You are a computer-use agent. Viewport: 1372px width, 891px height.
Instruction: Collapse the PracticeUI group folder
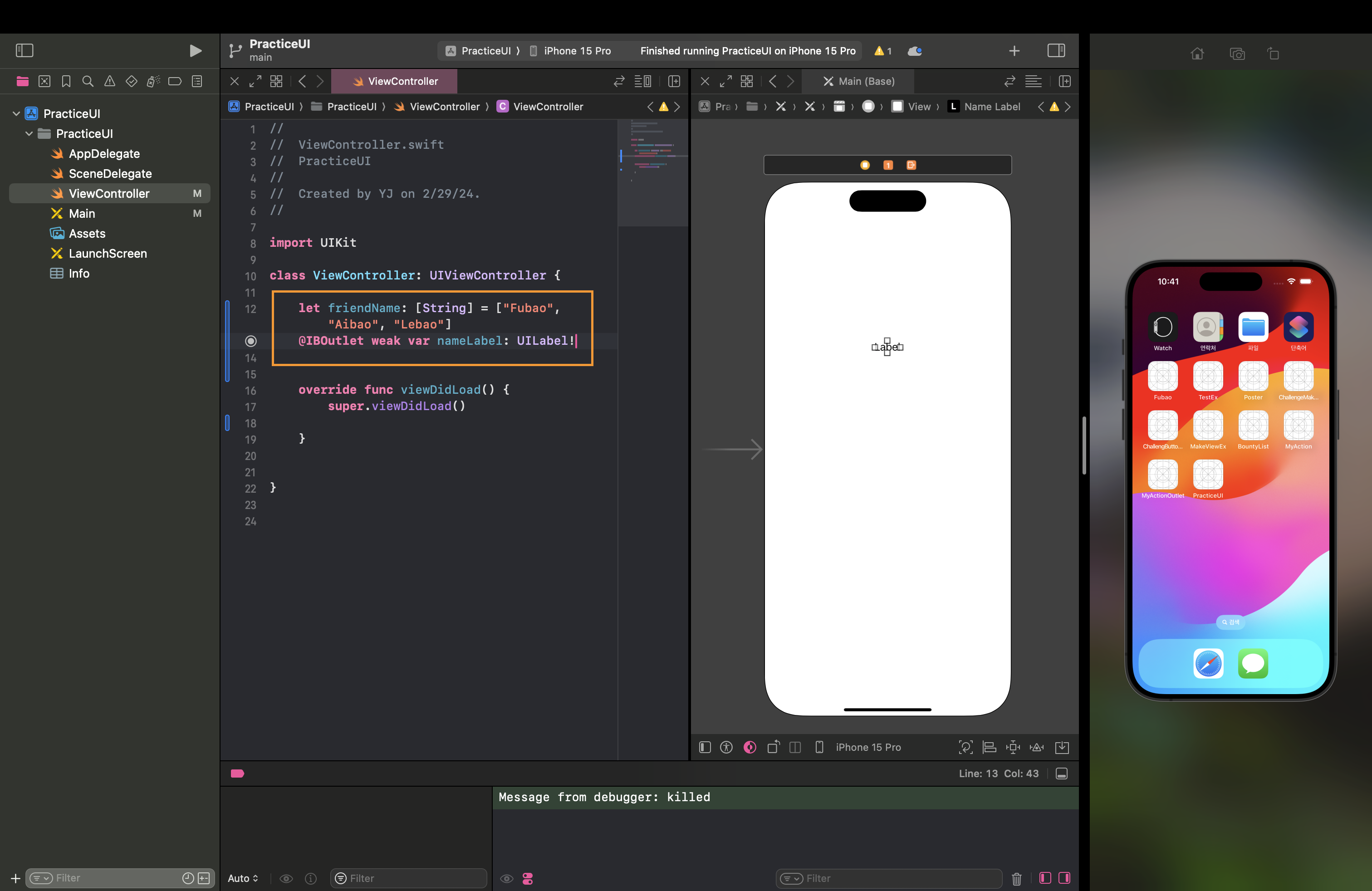29,134
